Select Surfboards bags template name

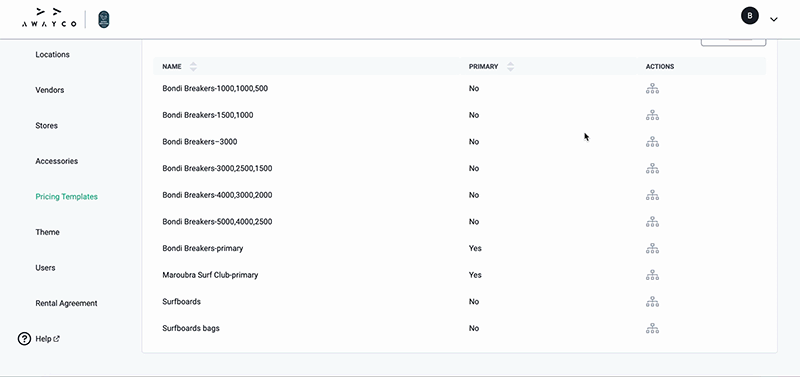pos(191,328)
